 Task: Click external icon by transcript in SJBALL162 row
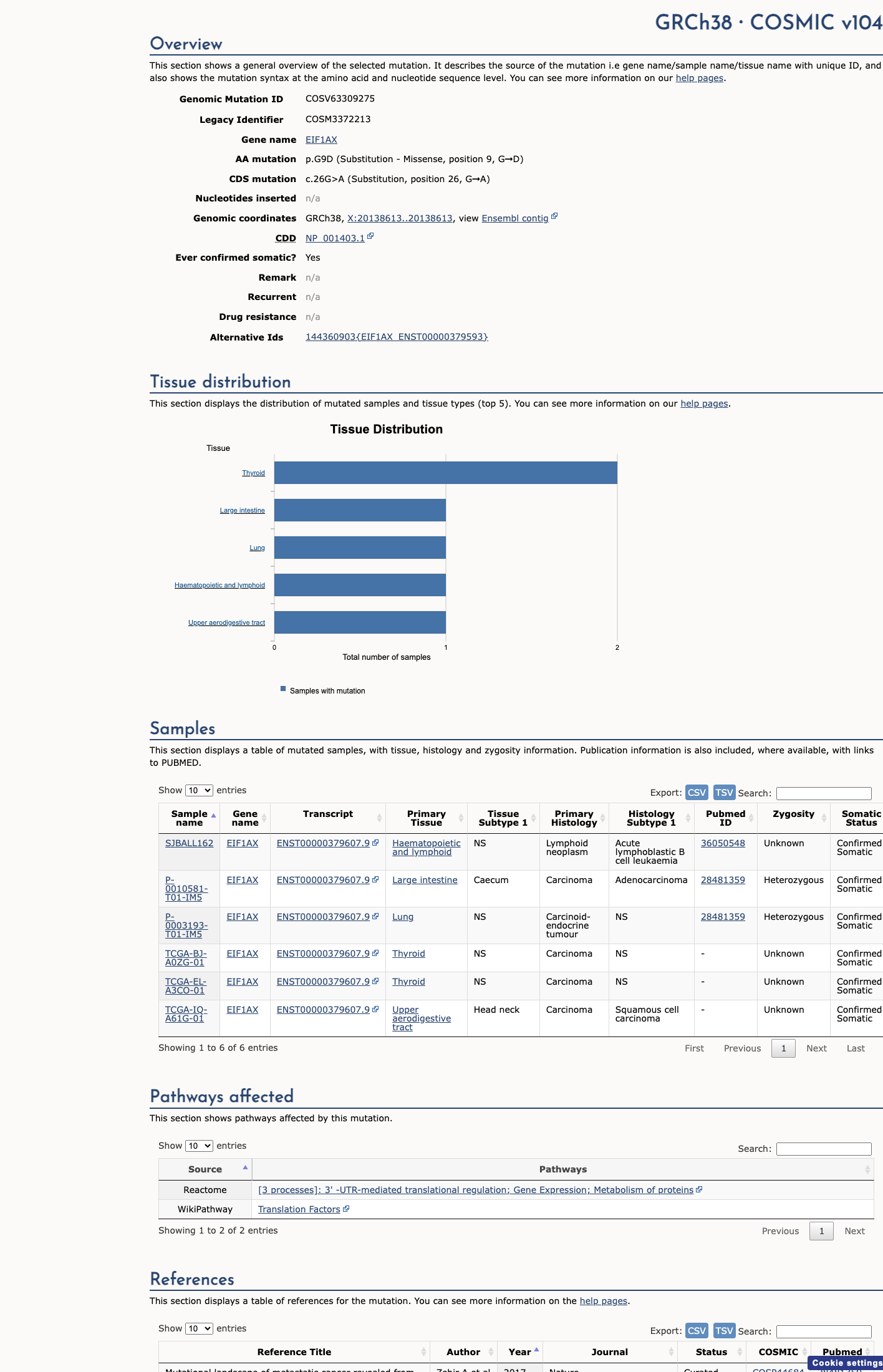[375, 843]
